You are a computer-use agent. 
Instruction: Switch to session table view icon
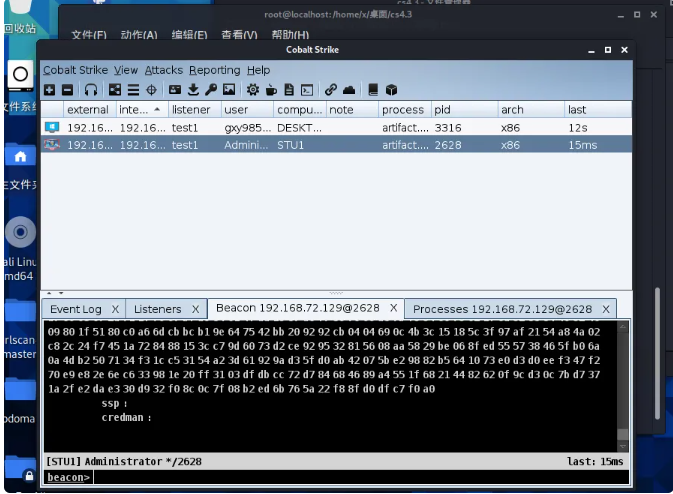pos(133,90)
